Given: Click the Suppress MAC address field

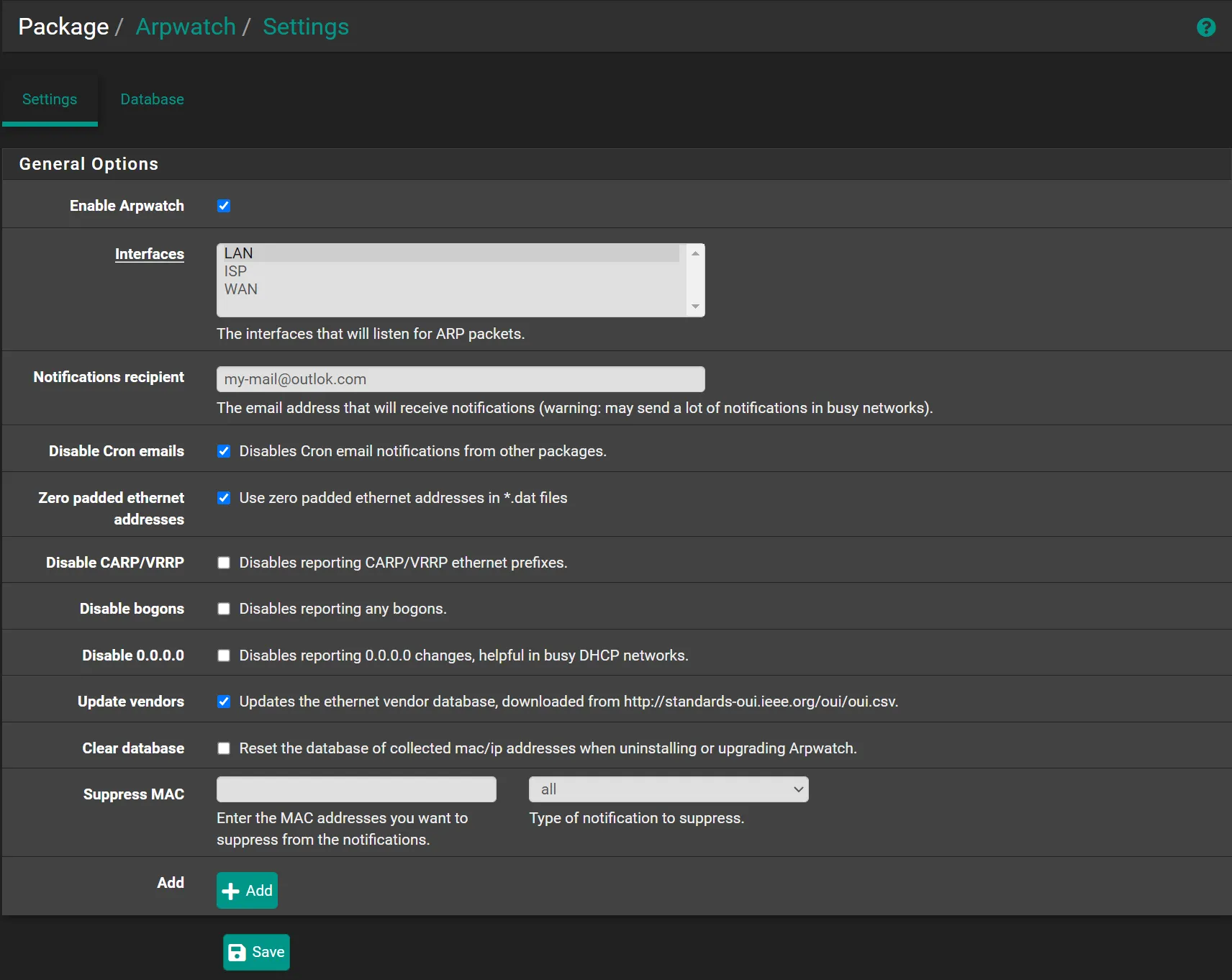Looking at the screenshot, I should tap(355, 789).
